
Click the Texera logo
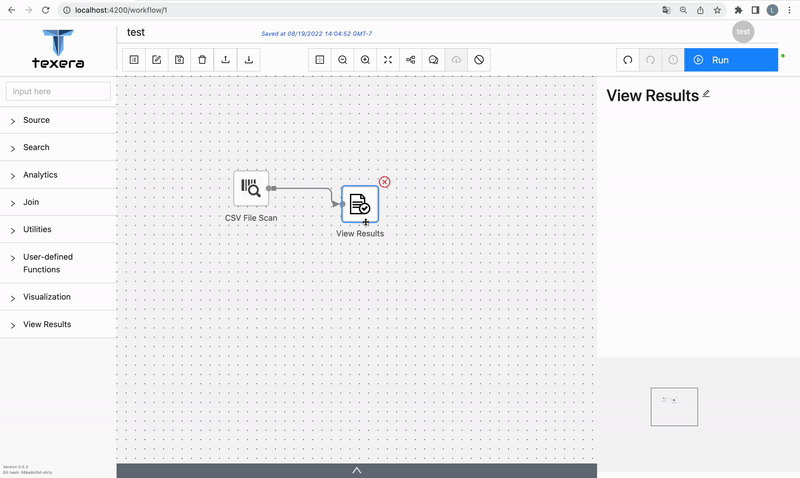point(58,49)
